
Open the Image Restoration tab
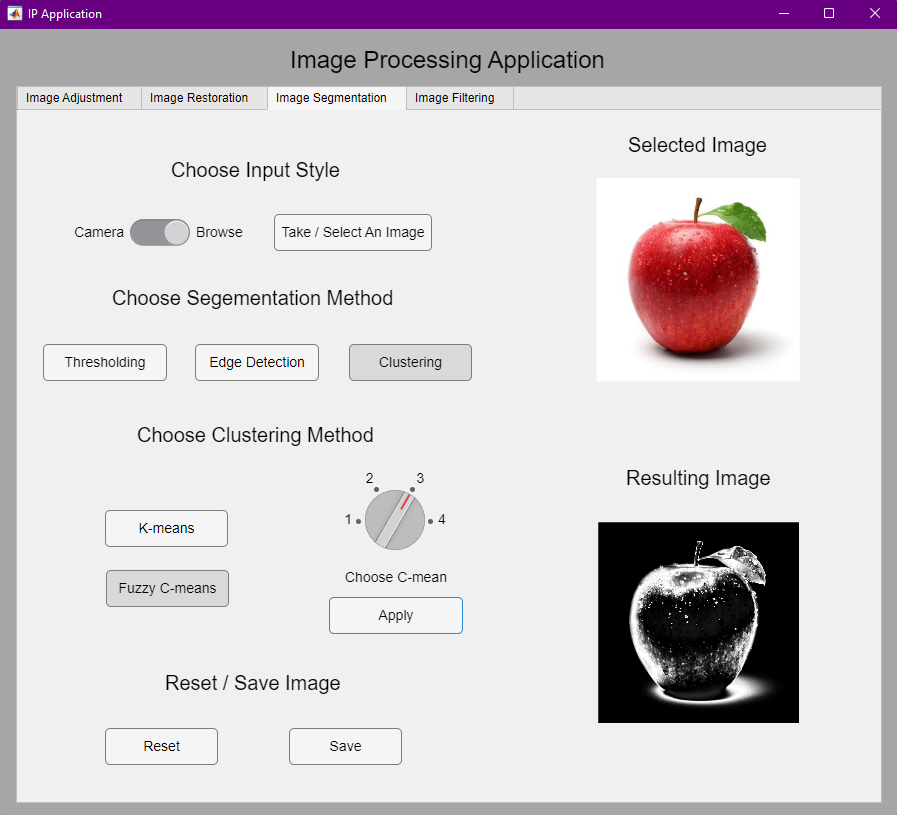198,98
